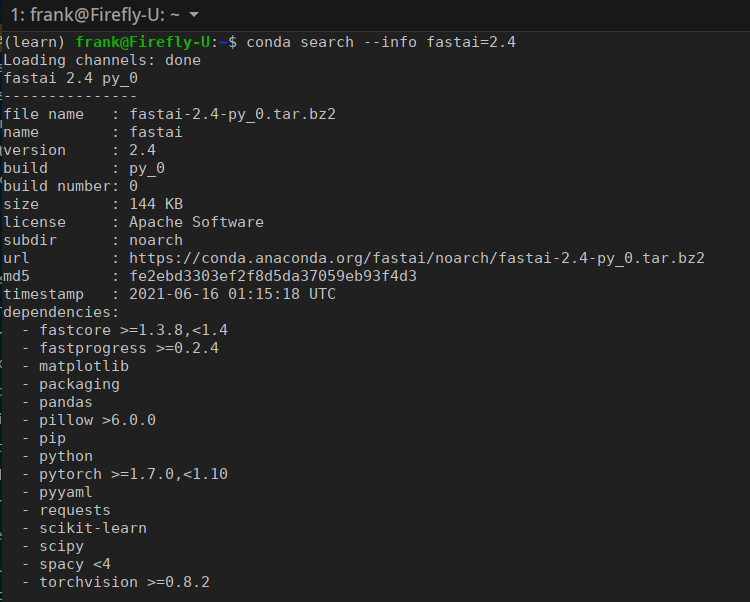Screen dimensions: 750x602
Task: Click the pillow >6.0.0 dependency entry
Action: [x=98, y=420]
